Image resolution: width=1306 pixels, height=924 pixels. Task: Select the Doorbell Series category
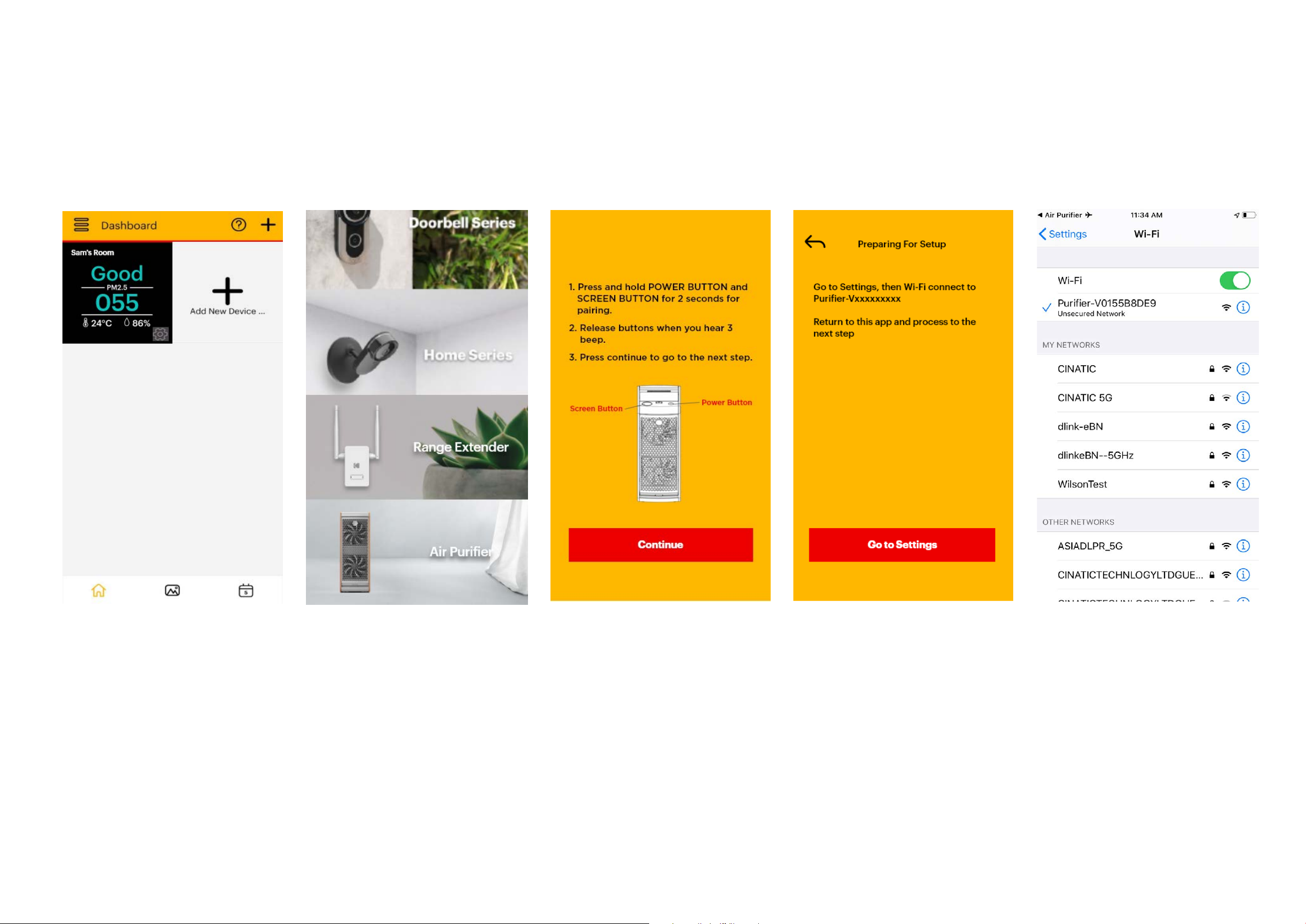417,249
